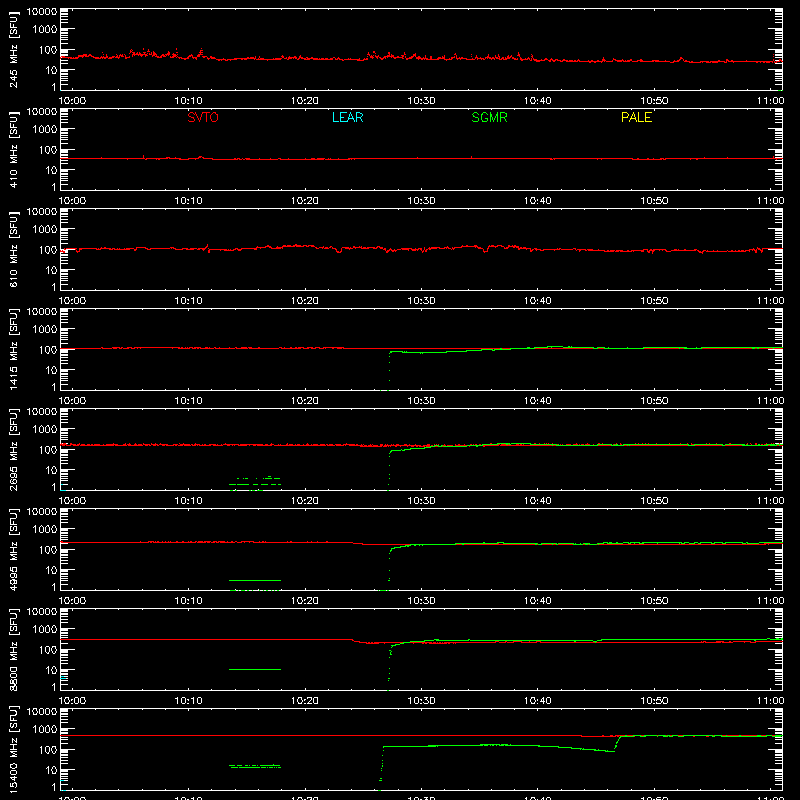Viewport: 800px width, 800px height.
Task: Click 10:10 time label of 610 MHz panel
Action: click(188, 301)
